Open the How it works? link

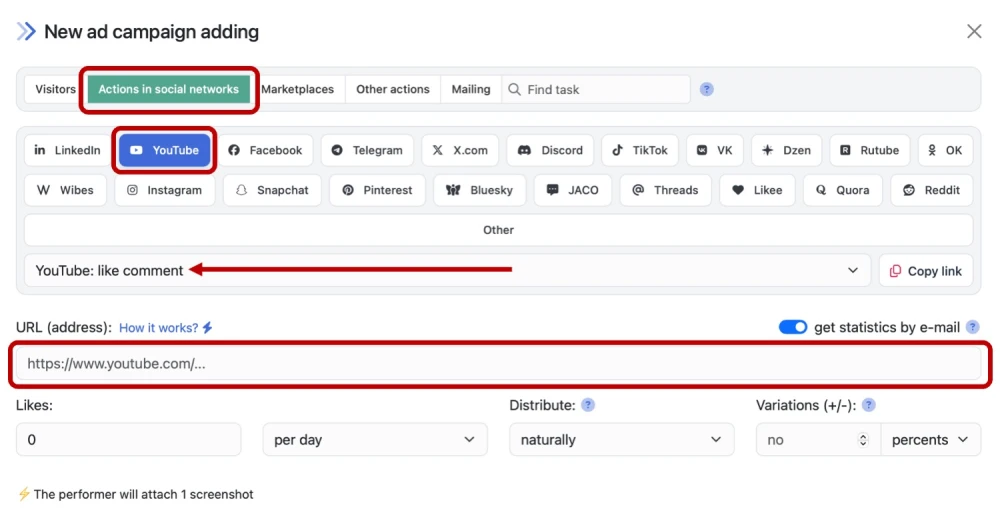tap(166, 328)
